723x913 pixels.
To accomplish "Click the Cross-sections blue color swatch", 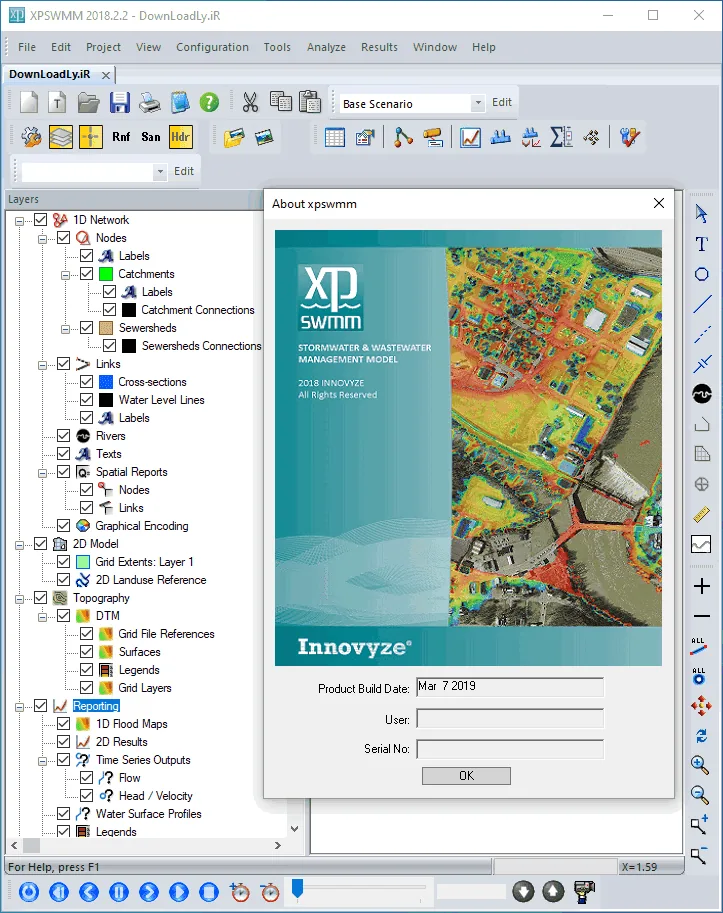I will 105,382.
